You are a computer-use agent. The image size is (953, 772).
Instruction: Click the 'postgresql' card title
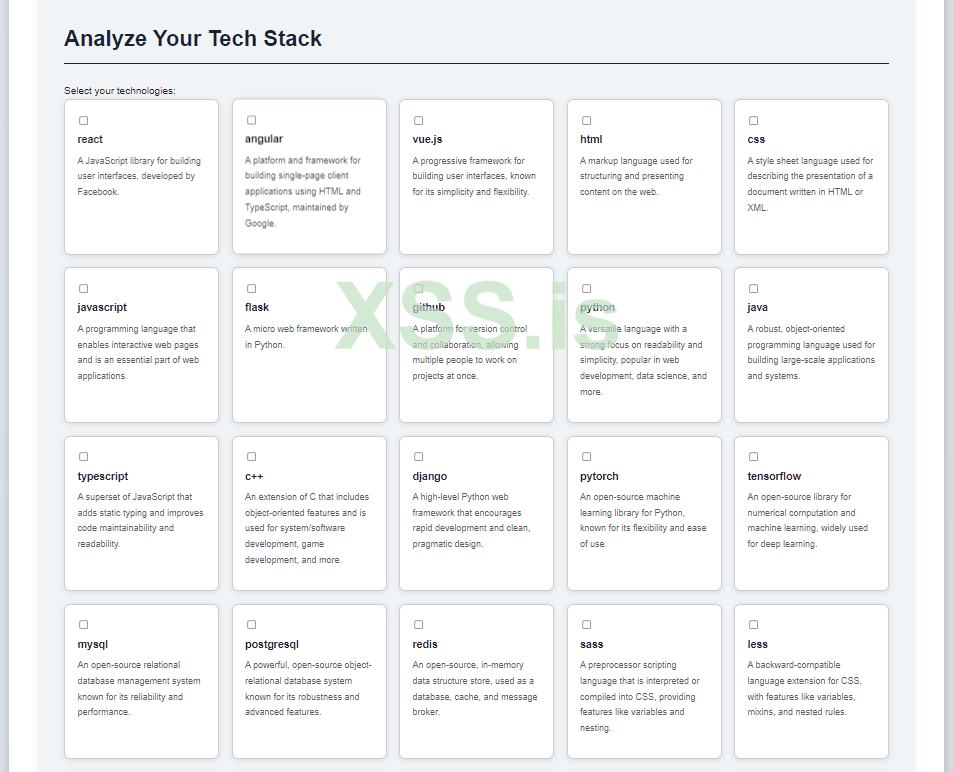tap(272, 644)
